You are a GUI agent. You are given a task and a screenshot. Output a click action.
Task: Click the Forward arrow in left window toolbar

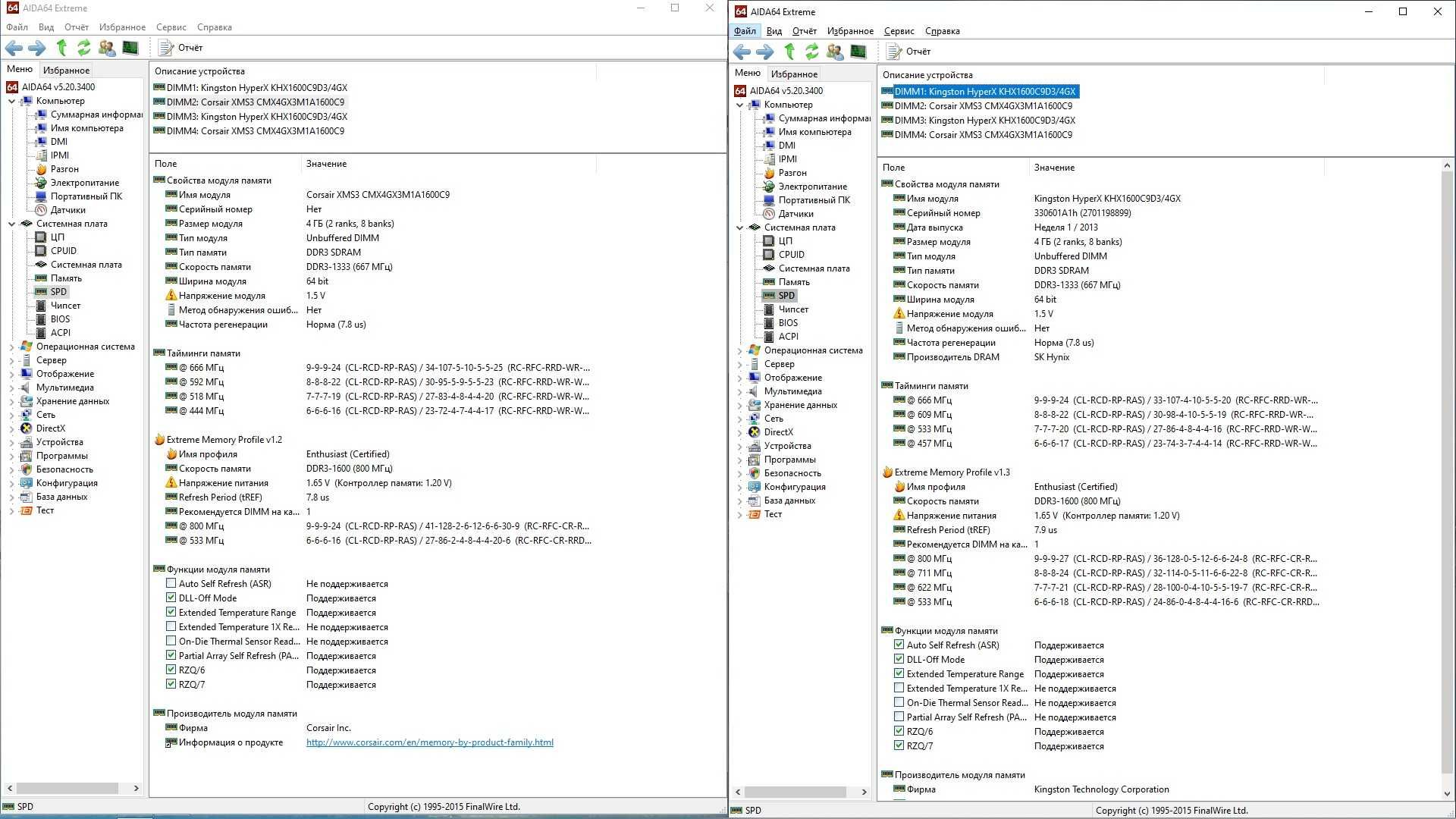click(36, 48)
